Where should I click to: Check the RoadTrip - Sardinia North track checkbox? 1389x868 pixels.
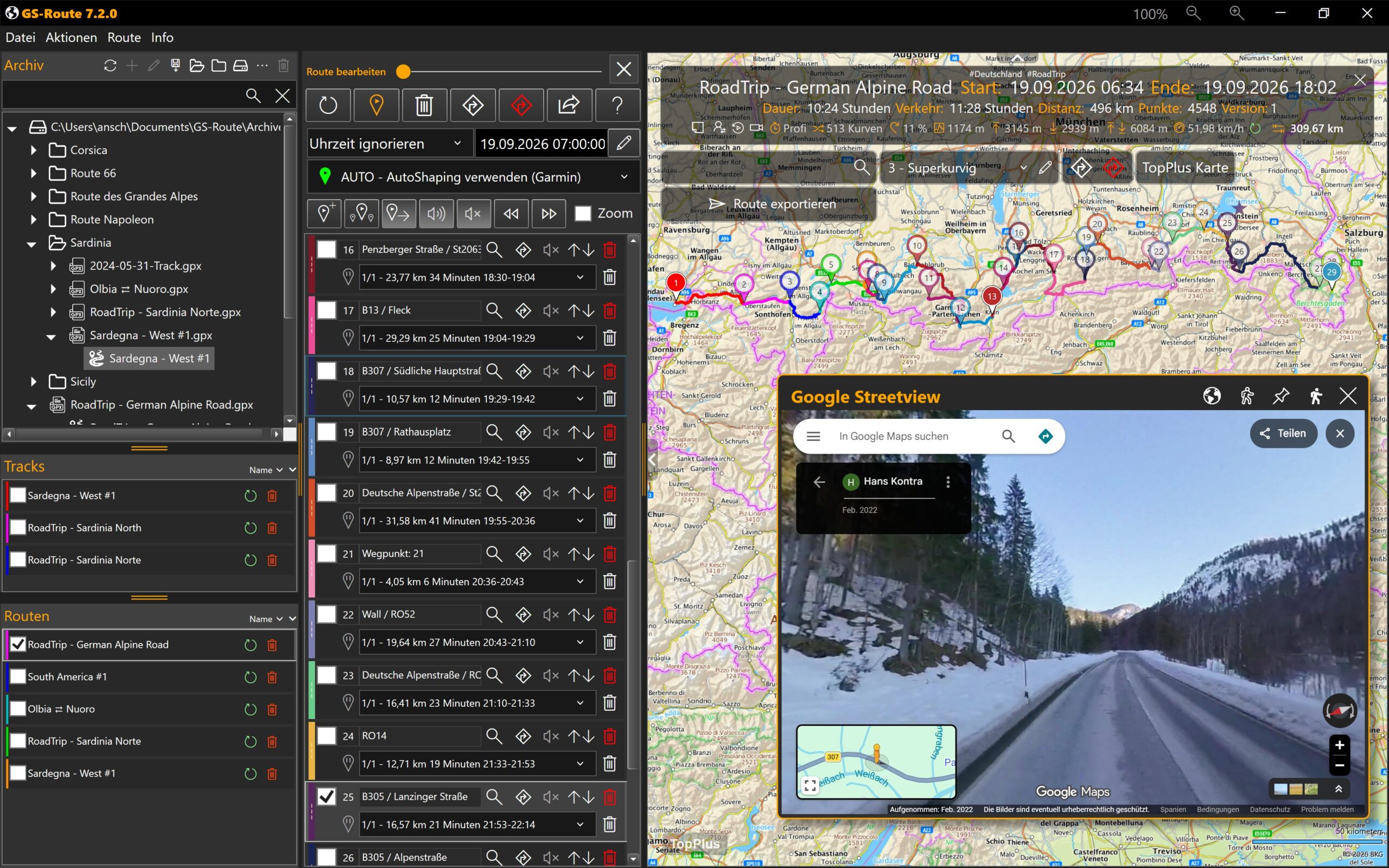coord(18,527)
